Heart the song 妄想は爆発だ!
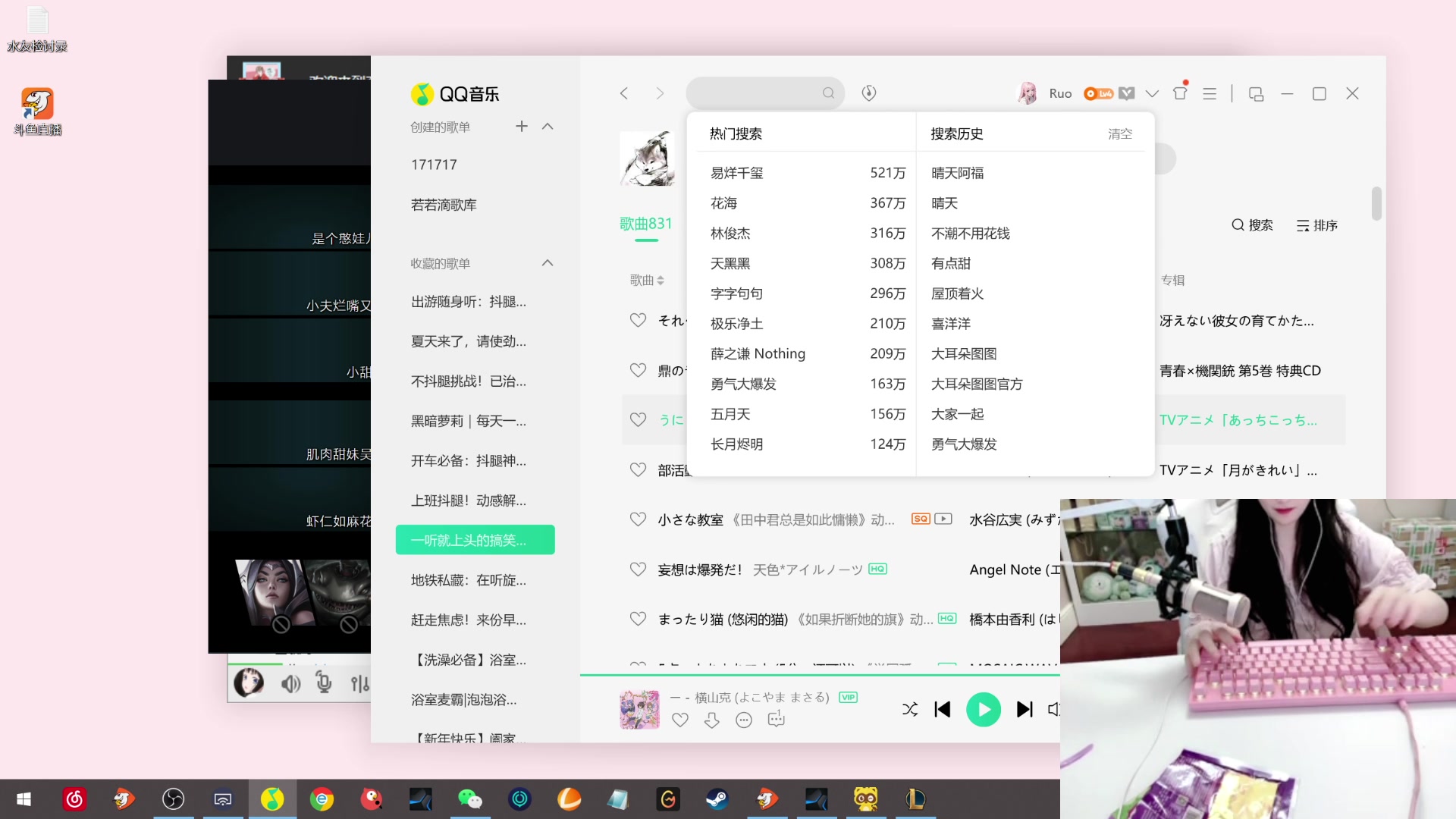Image resolution: width=1456 pixels, height=819 pixels. (638, 569)
